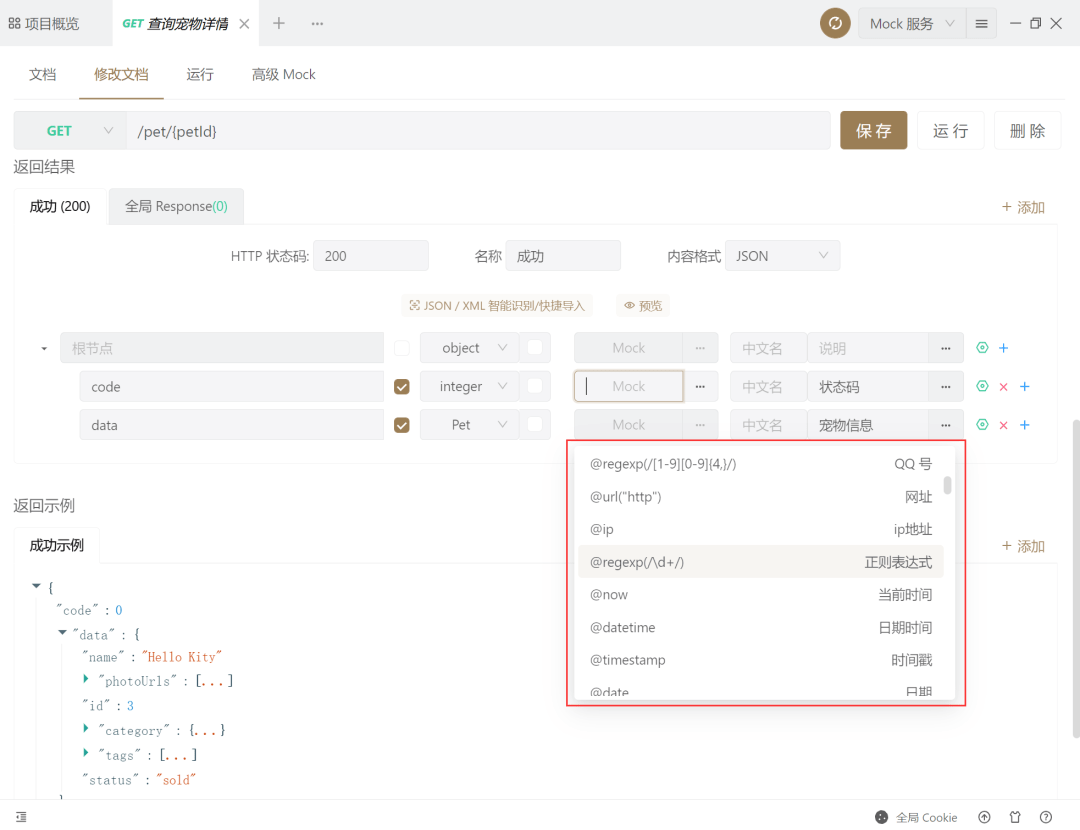
Task: Click the upload arrow icon in the status bar
Action: tap(984, 817)
